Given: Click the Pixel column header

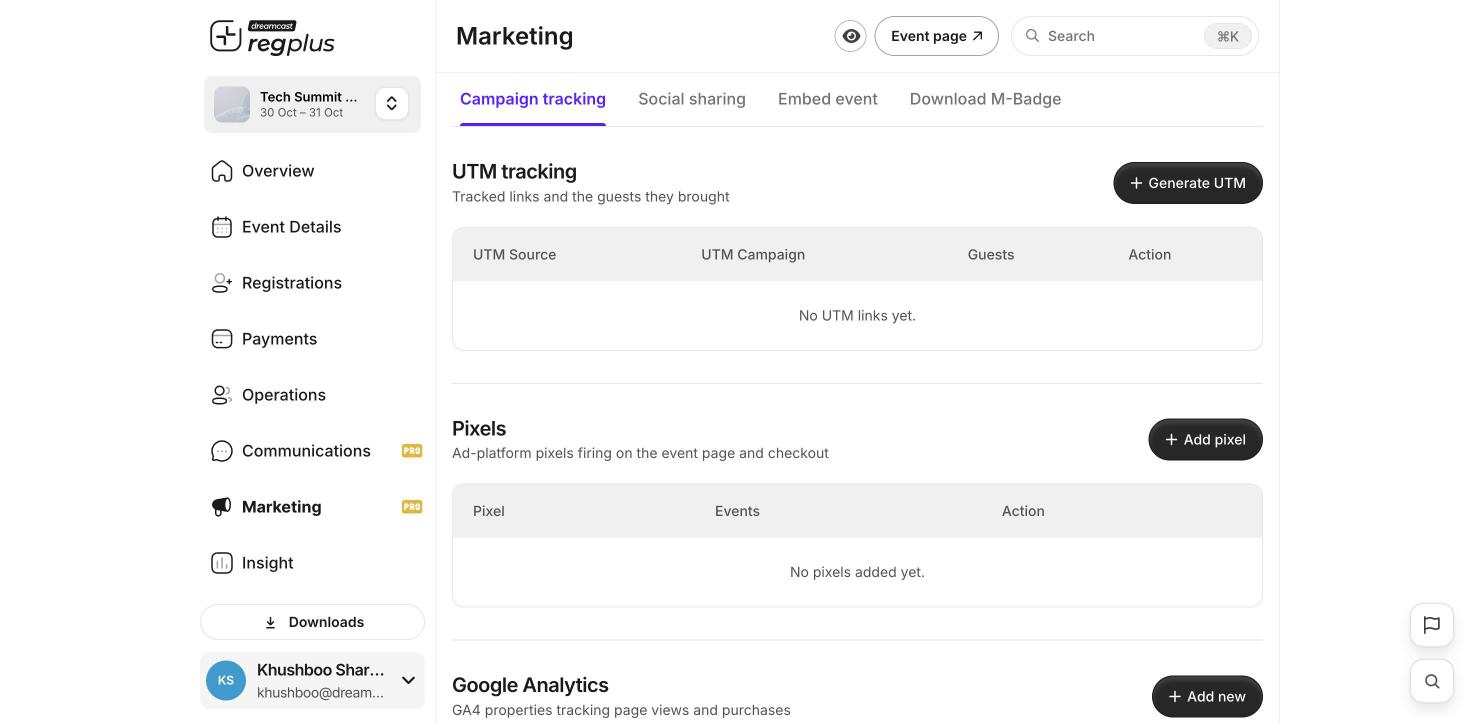Looking at the screenshot, I should tap(489, 511).
